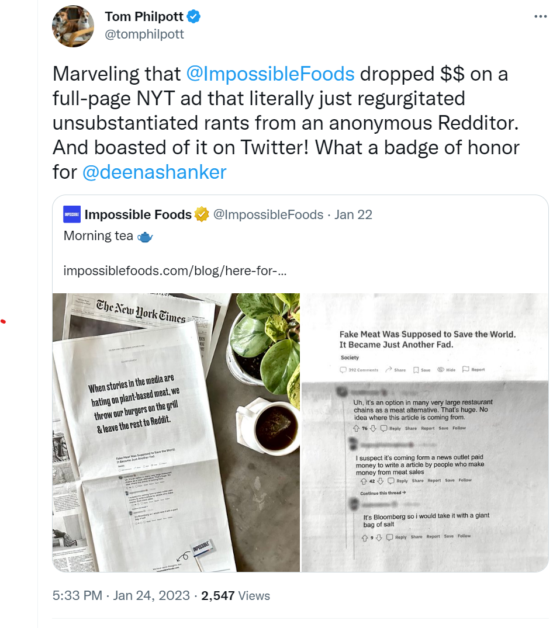This screenshot has width=560, height=628.
Task: Click the Morning tea quoted tweet text
Action: (98, 236)
